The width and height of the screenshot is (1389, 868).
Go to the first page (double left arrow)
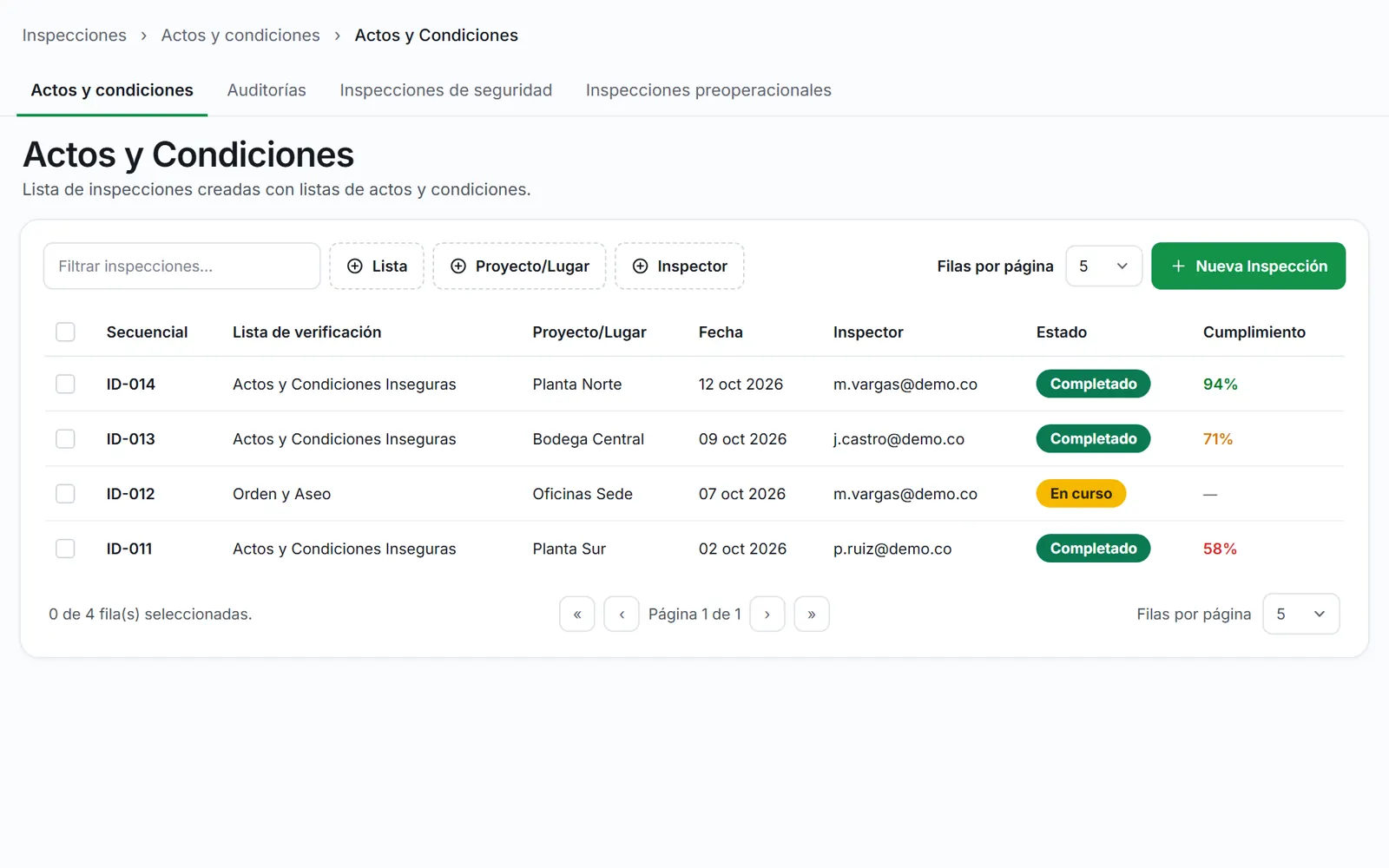click(577, 614)
